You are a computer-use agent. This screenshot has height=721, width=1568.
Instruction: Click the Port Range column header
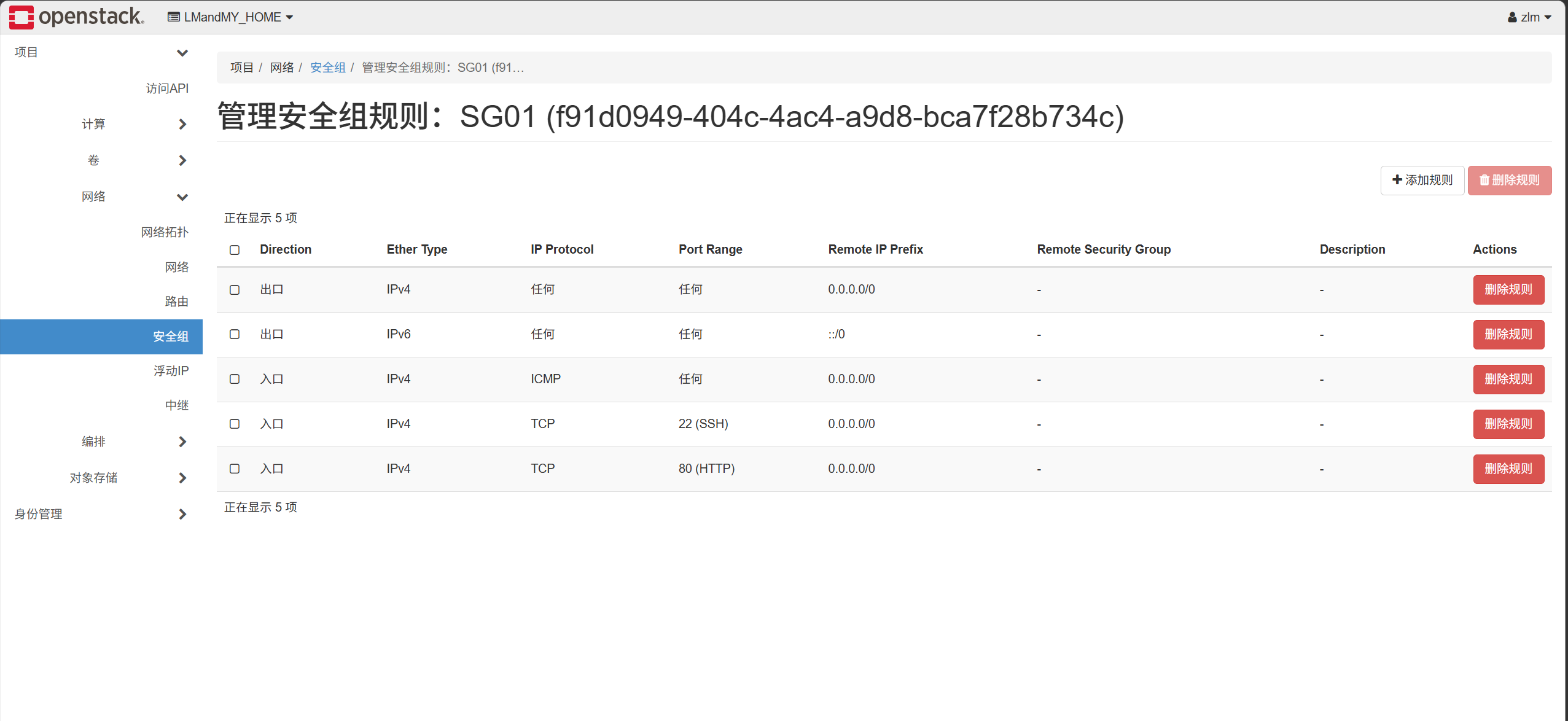pyautogui.click(x=711, y=249)
